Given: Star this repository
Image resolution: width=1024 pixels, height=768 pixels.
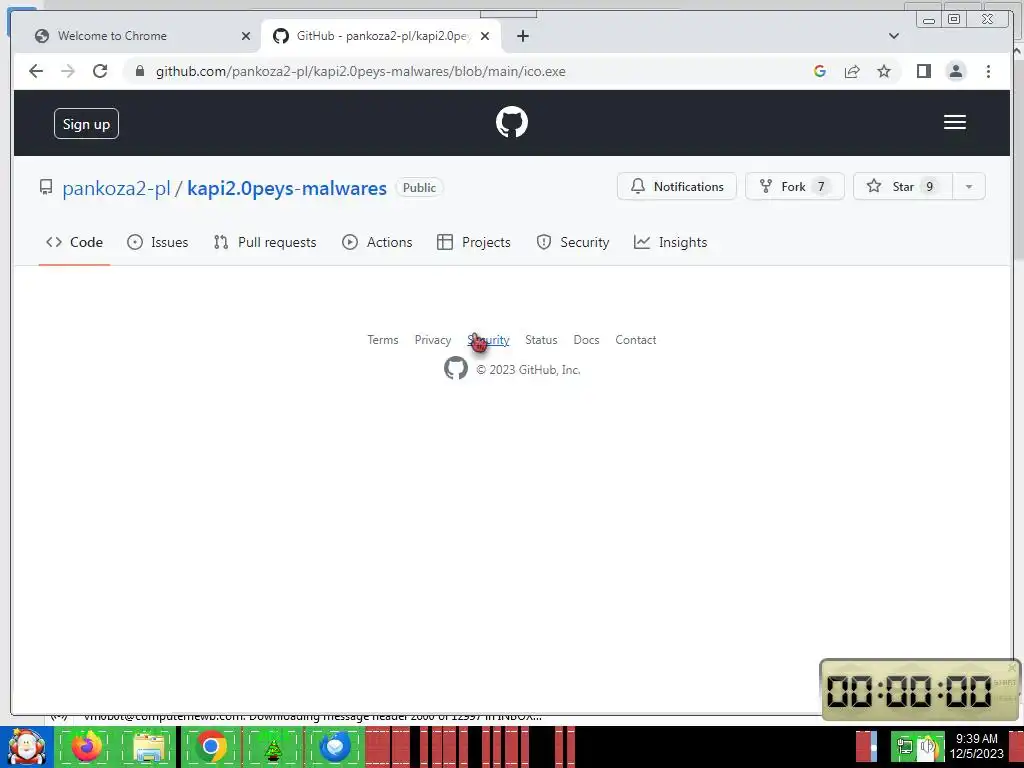Looking at the screenshot, I should point(903,186).
